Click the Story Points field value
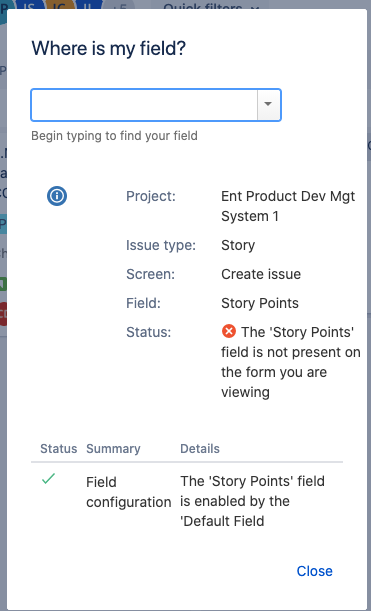 click(x=260, y=303)
